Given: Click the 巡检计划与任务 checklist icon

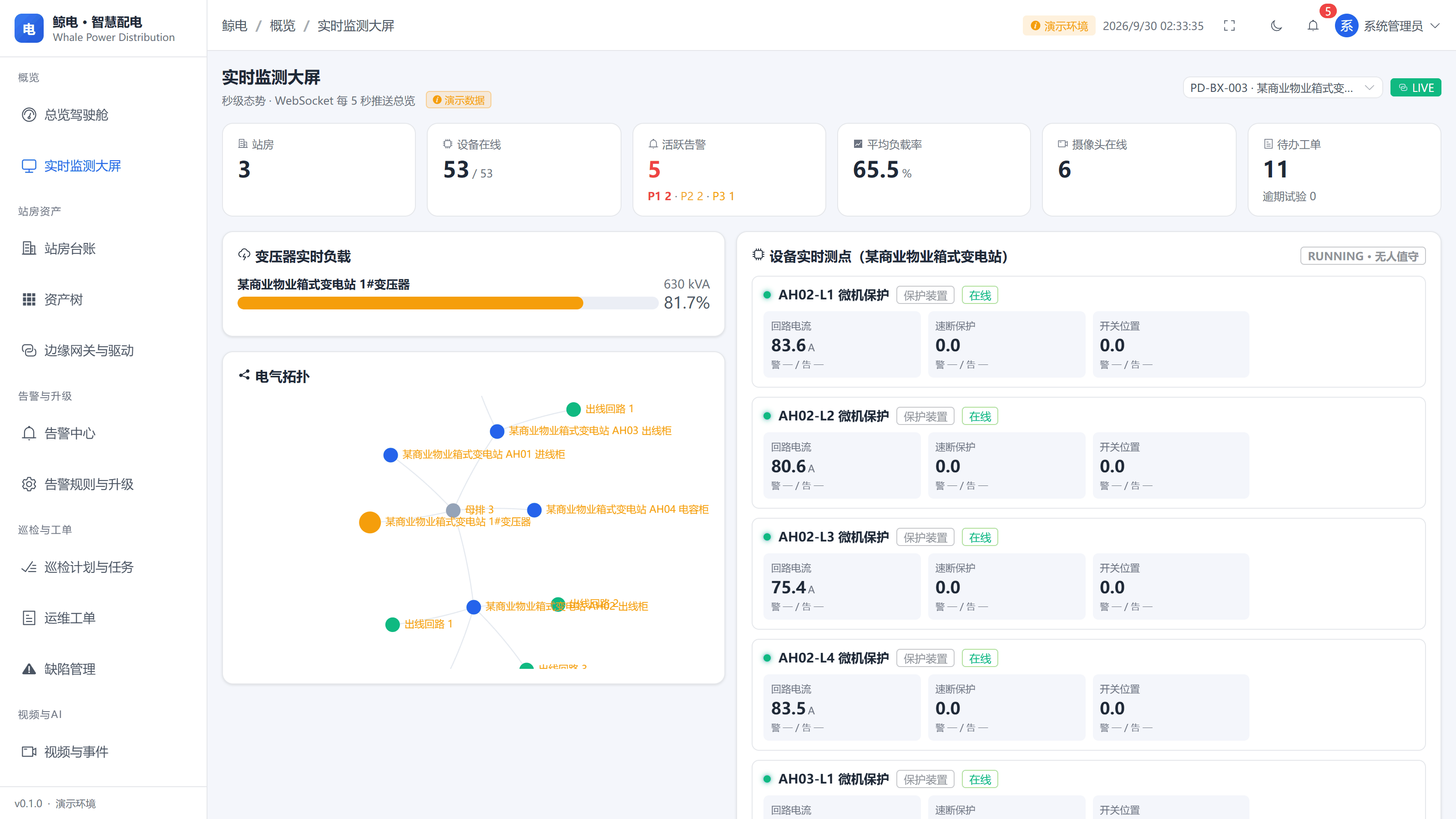Looking at the screenshot, I should coord(29,567).
